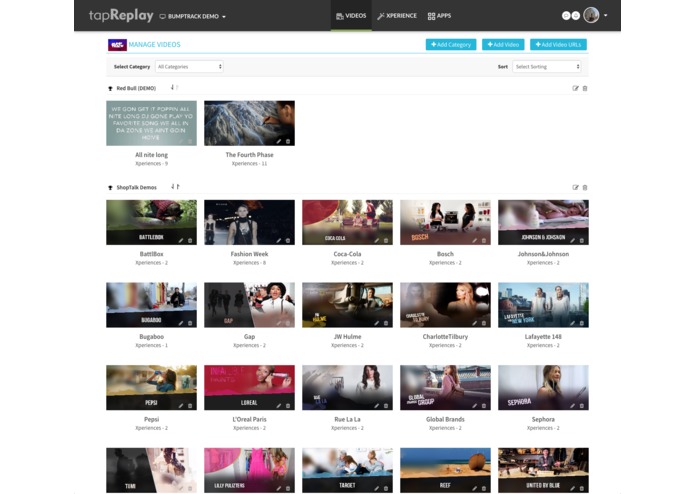Click the Add Video URLs button

click(558, 44)
